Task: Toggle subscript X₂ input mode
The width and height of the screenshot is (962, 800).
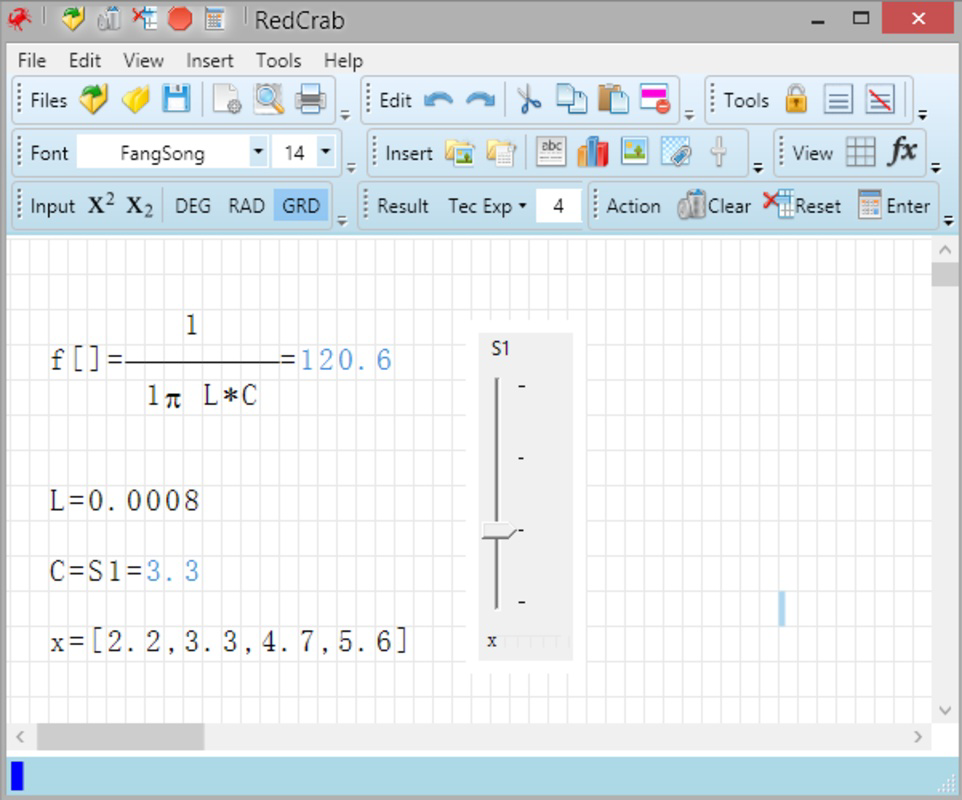Action: click(139, 206)
